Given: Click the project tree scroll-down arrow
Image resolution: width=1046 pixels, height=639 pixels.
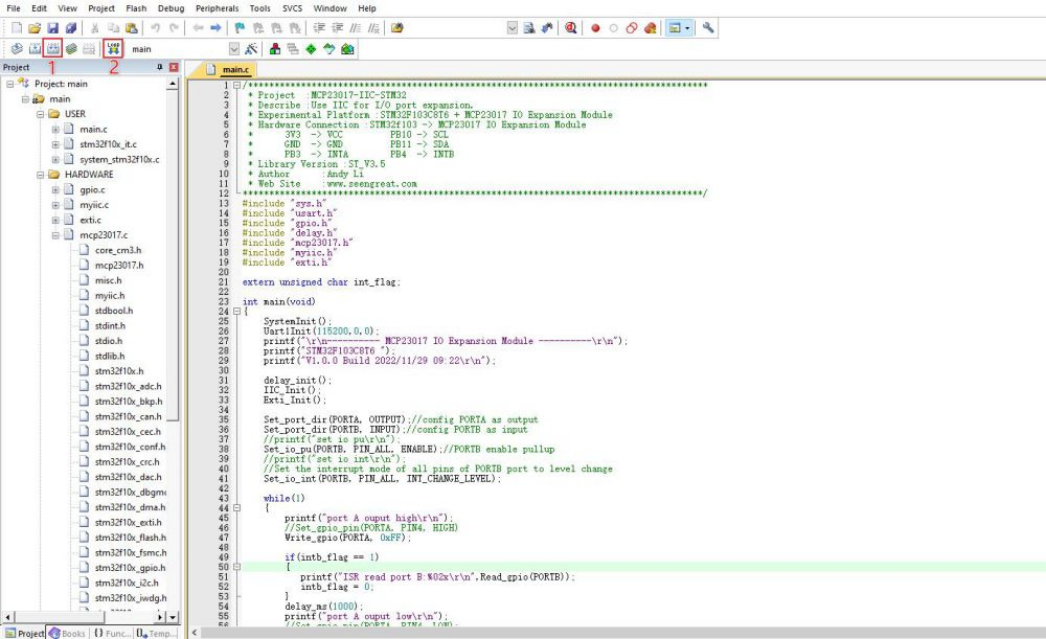Looking at the screenshot, I should (172, 617).
